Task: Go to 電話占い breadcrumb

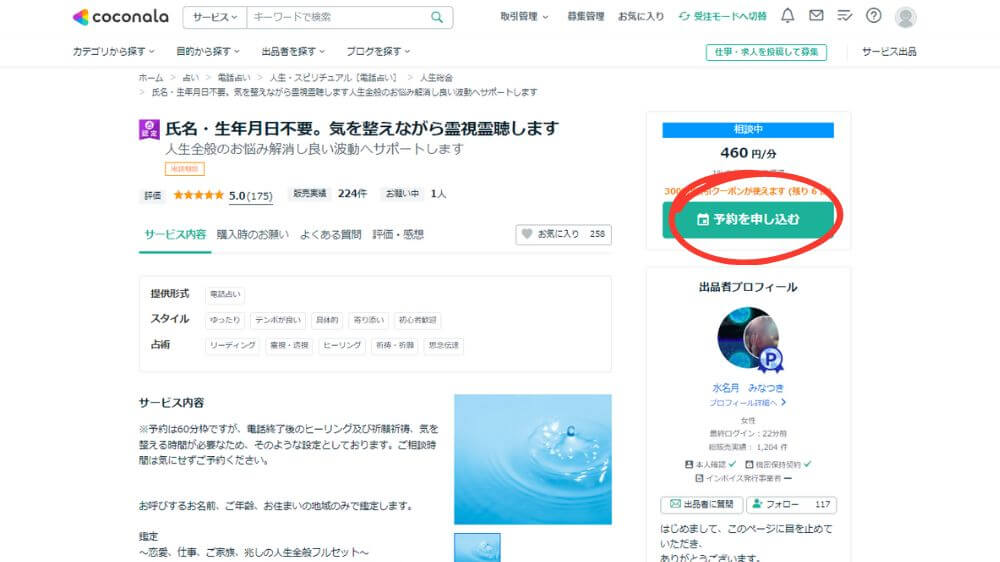Action: (233, 78)
